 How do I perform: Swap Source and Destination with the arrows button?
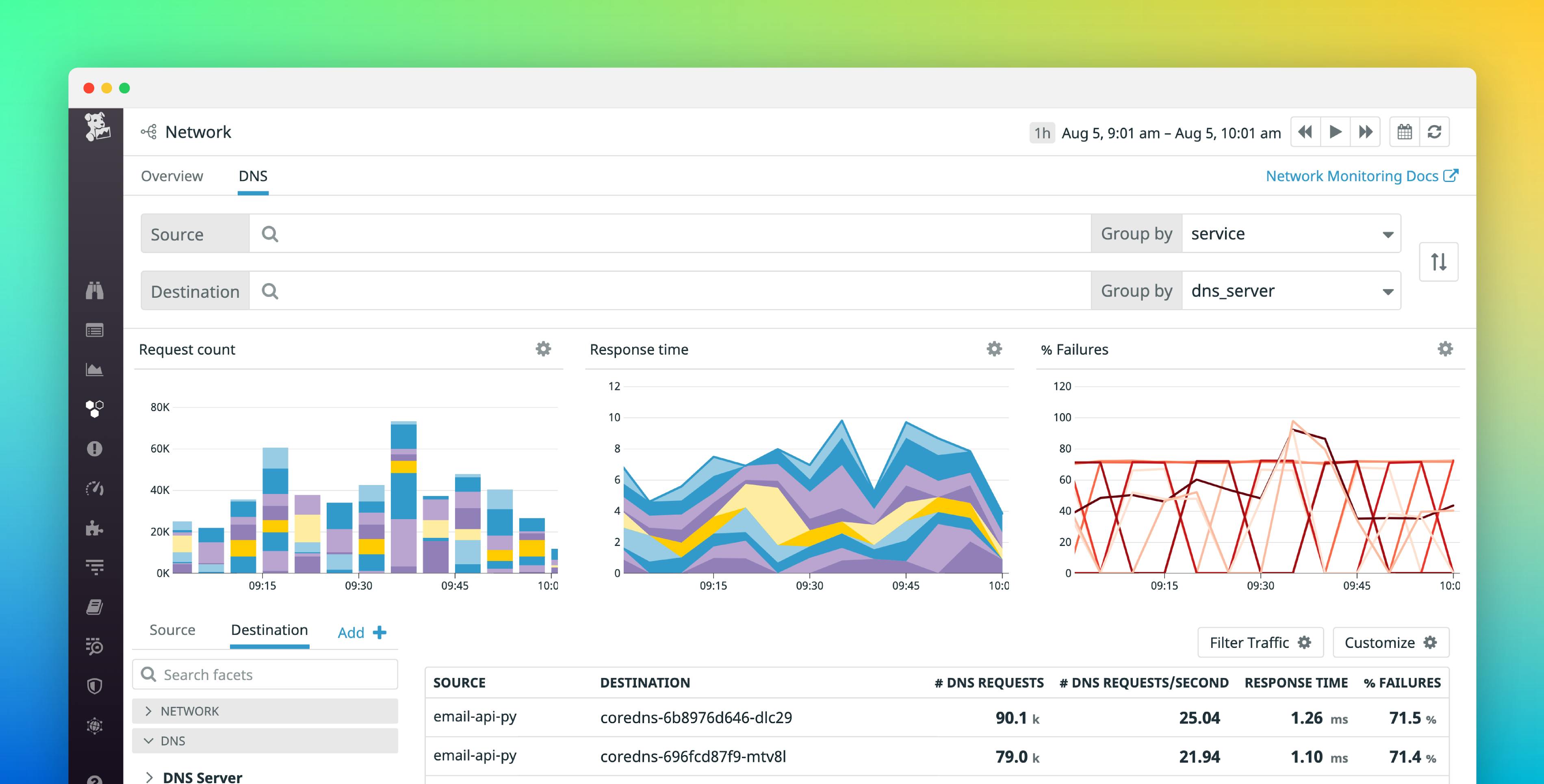[x=1438, y=261]
